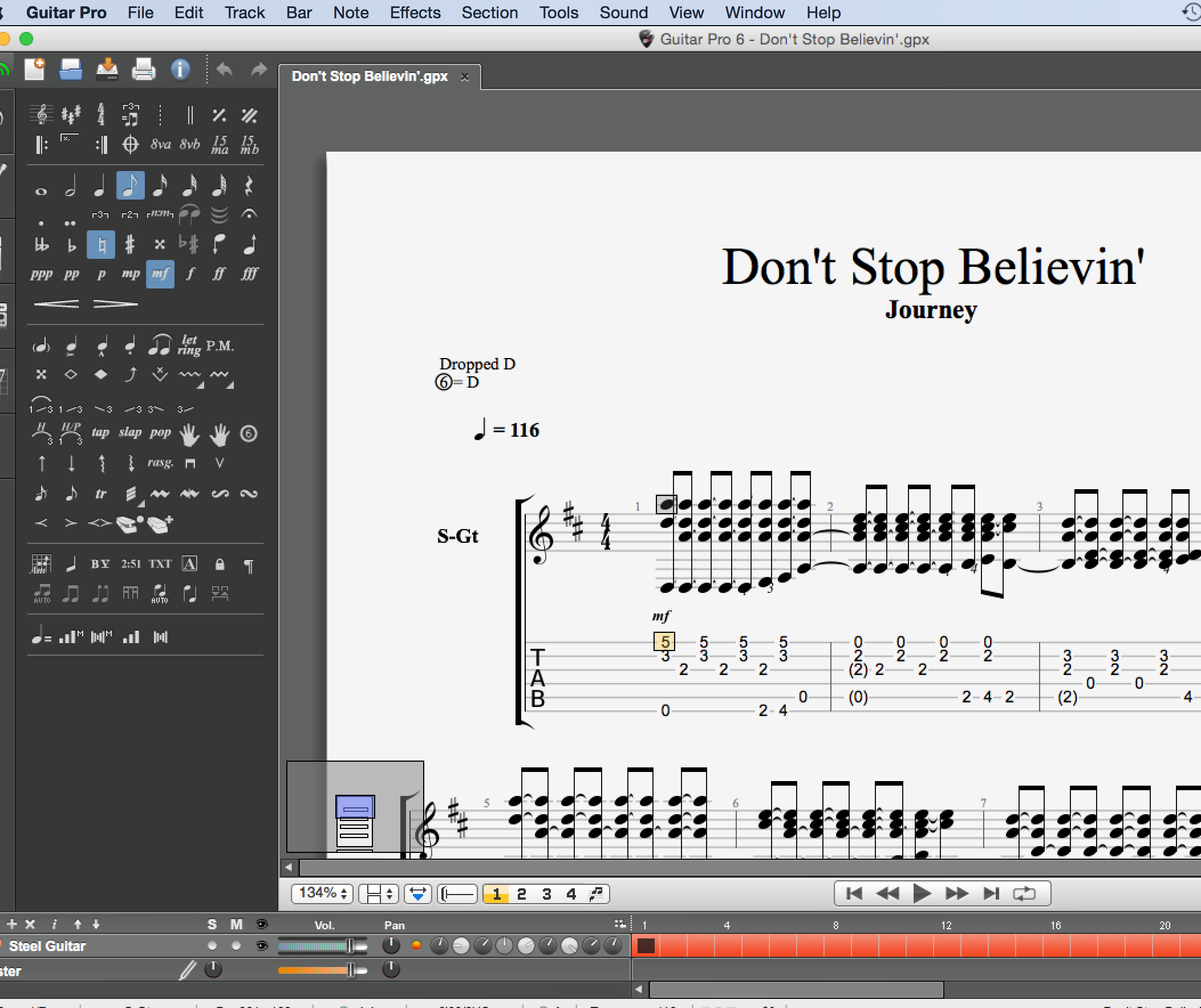Image resolution: width=1201 pixels, height=1008 pixels.
Task: Close the Don't Stop Believin'.gpx tab
Action: click(x=464, y=76)
